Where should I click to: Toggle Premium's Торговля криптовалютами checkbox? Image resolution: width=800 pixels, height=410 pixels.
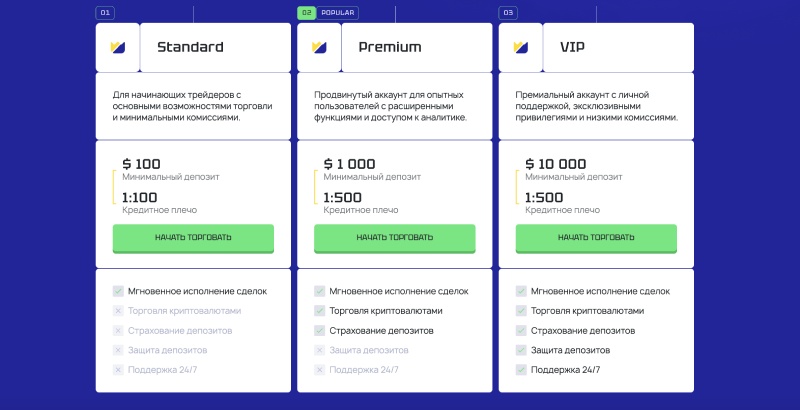(320, 311)
